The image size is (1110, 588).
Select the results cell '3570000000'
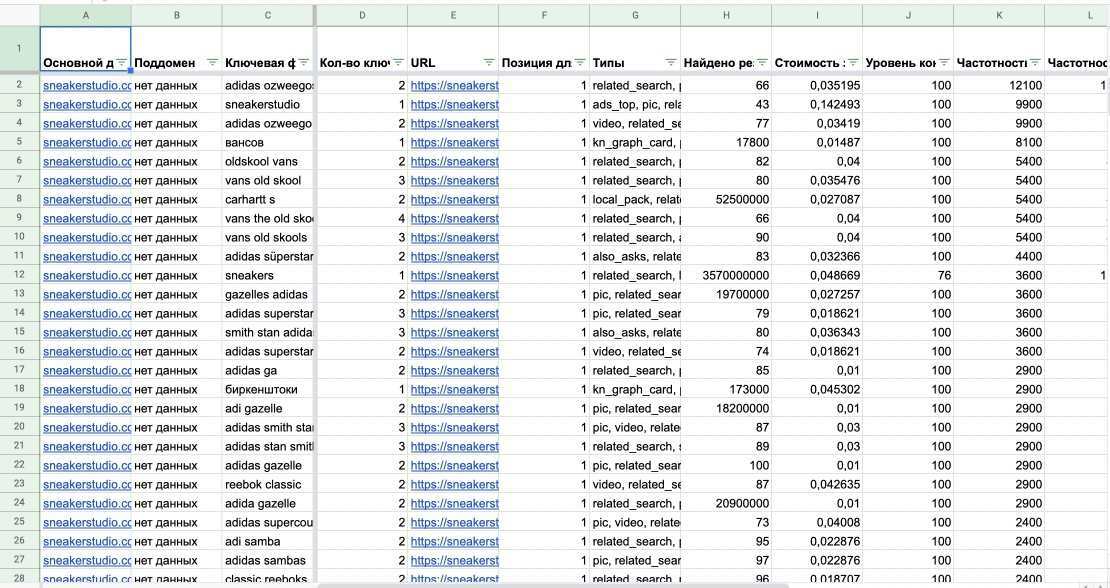click(x=726, y=275)
